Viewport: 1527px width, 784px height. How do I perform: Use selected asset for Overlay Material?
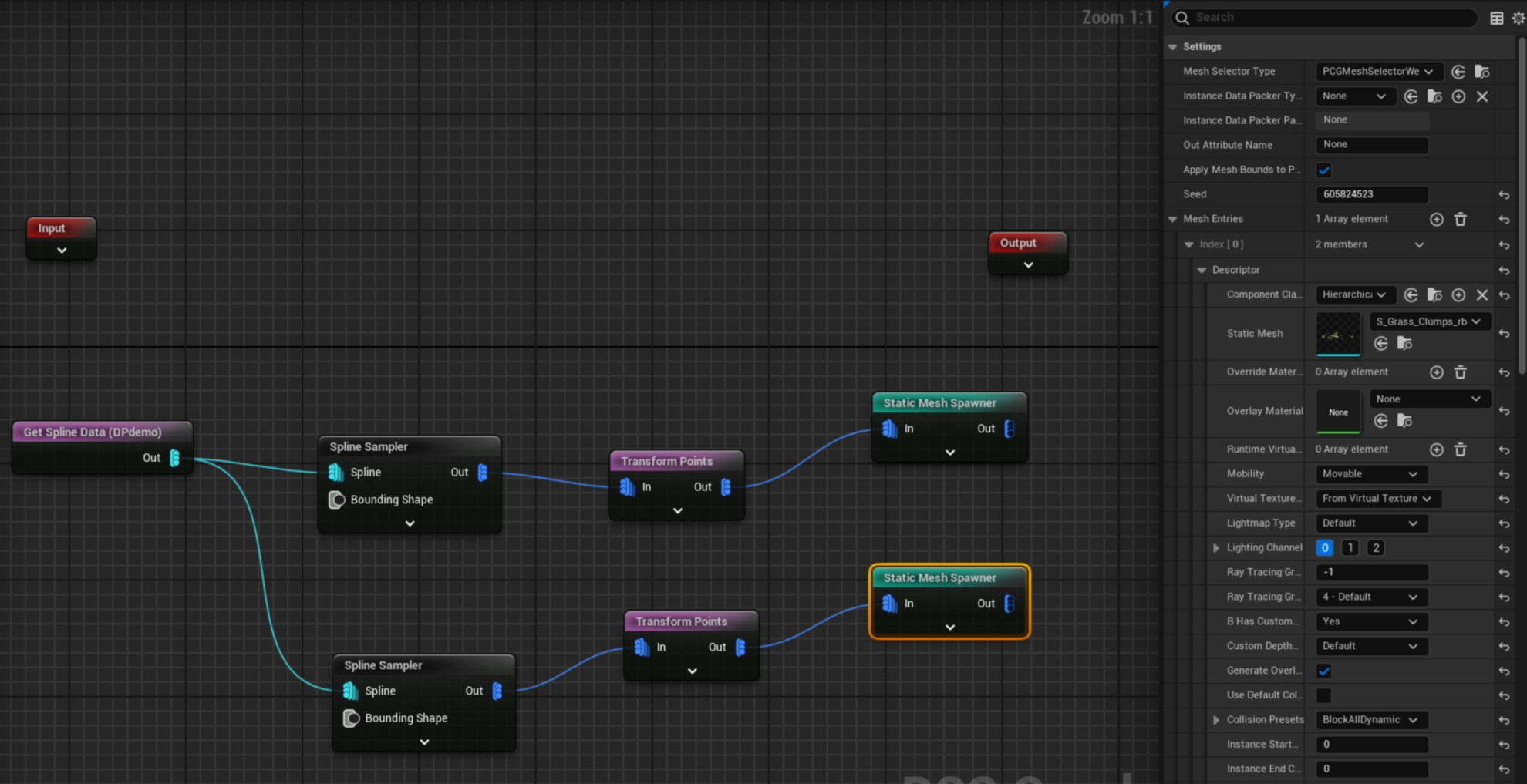[x=1380, y=421]
